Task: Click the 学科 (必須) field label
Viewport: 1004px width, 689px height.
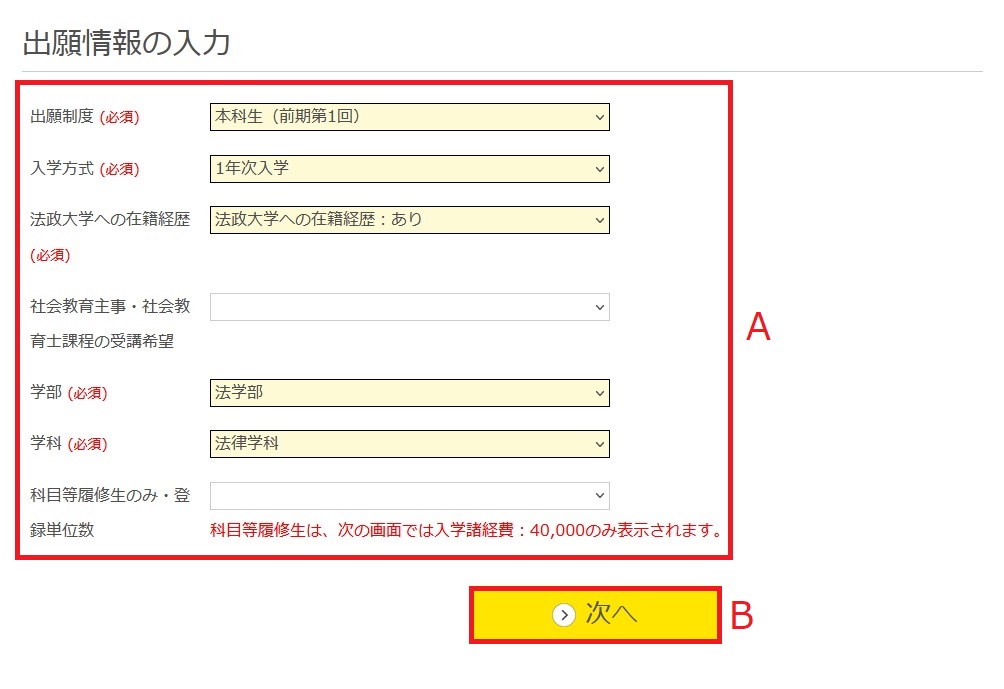Action: tap(69, 443)
